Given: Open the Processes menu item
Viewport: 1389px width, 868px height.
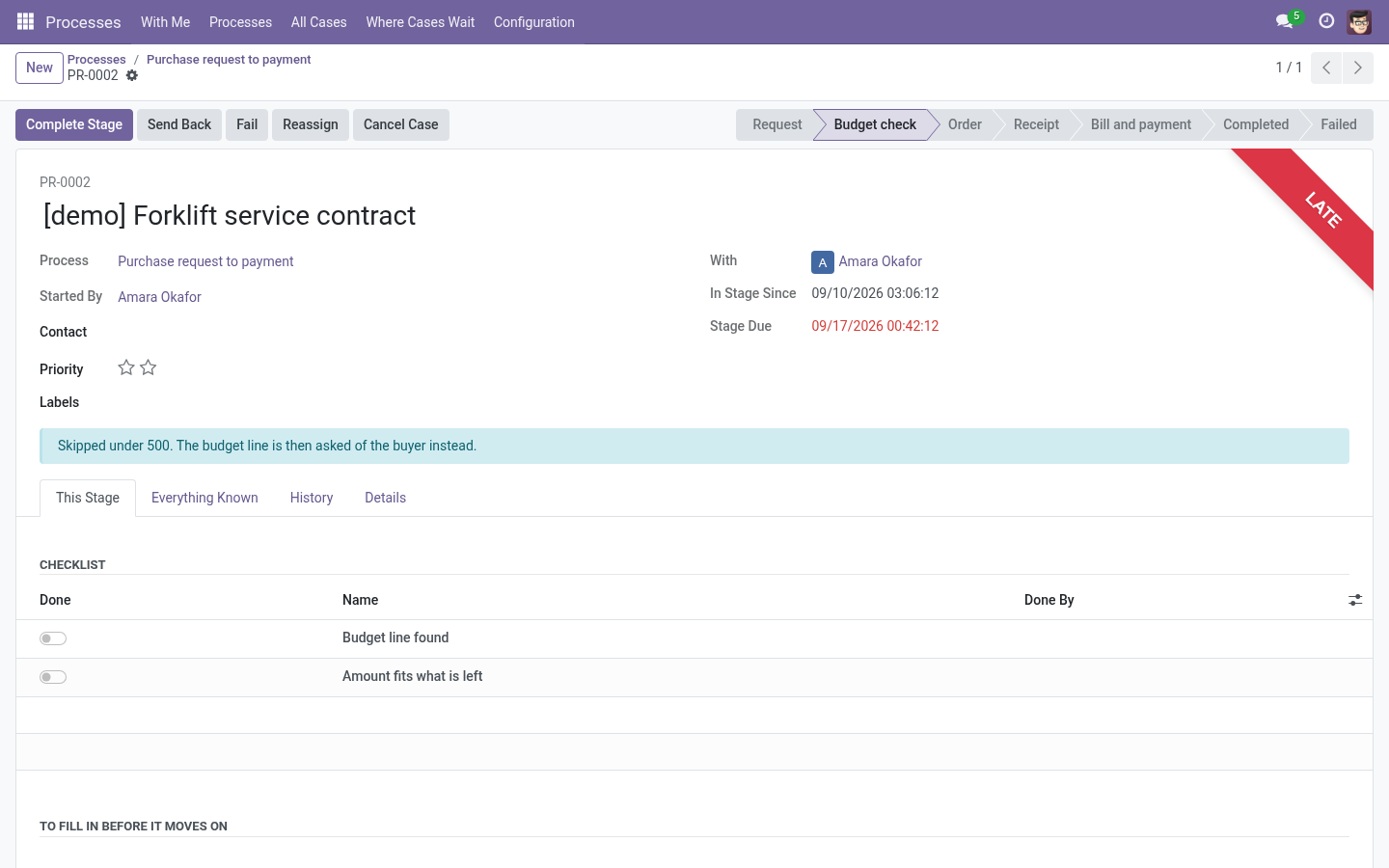Looking at the screenshot, I should point(240,22).
